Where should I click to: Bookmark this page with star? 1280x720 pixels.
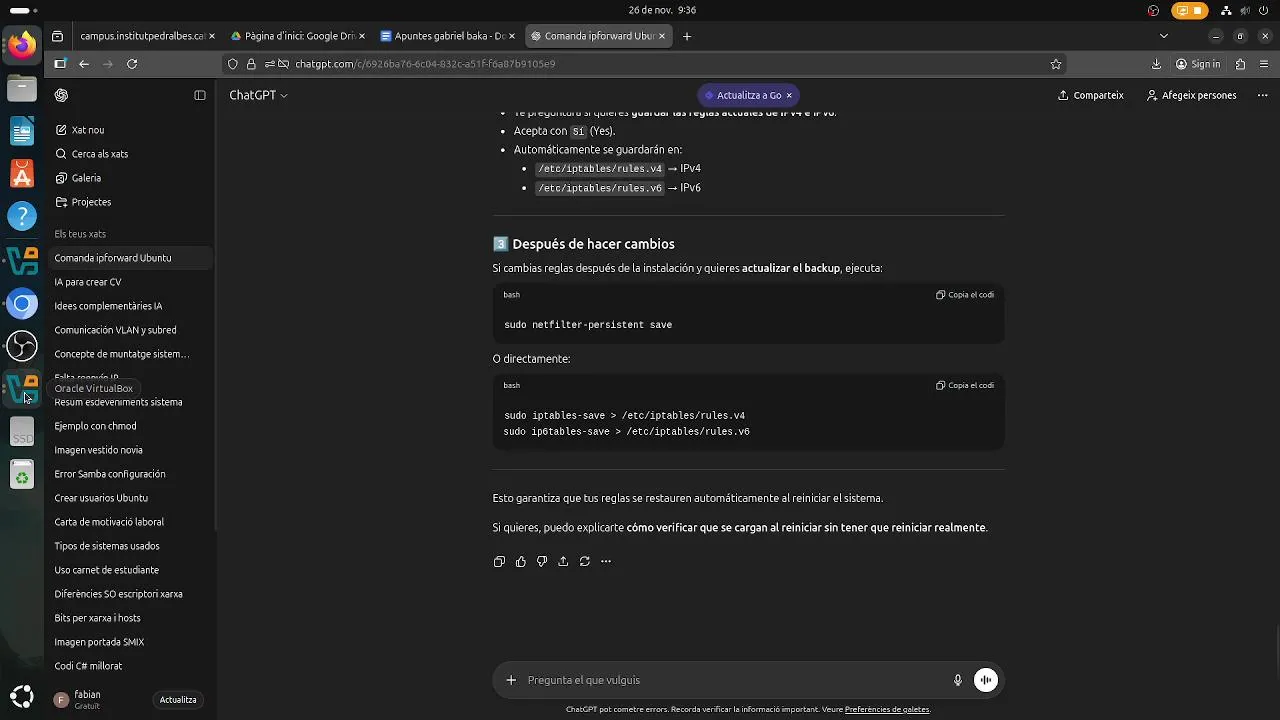pyautogui.click(x=1056, y=64)
